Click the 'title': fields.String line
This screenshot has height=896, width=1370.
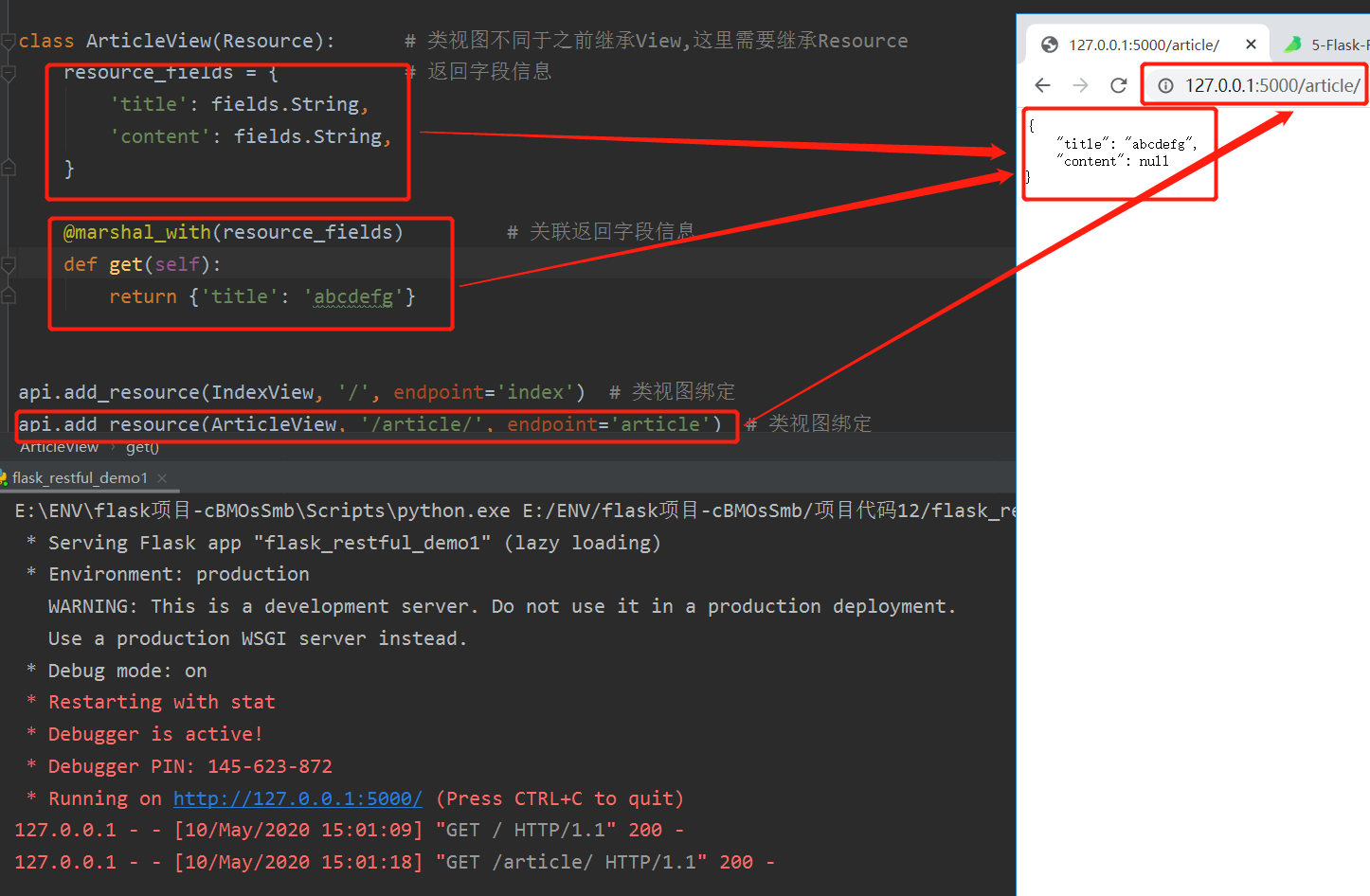click(239, 104)
